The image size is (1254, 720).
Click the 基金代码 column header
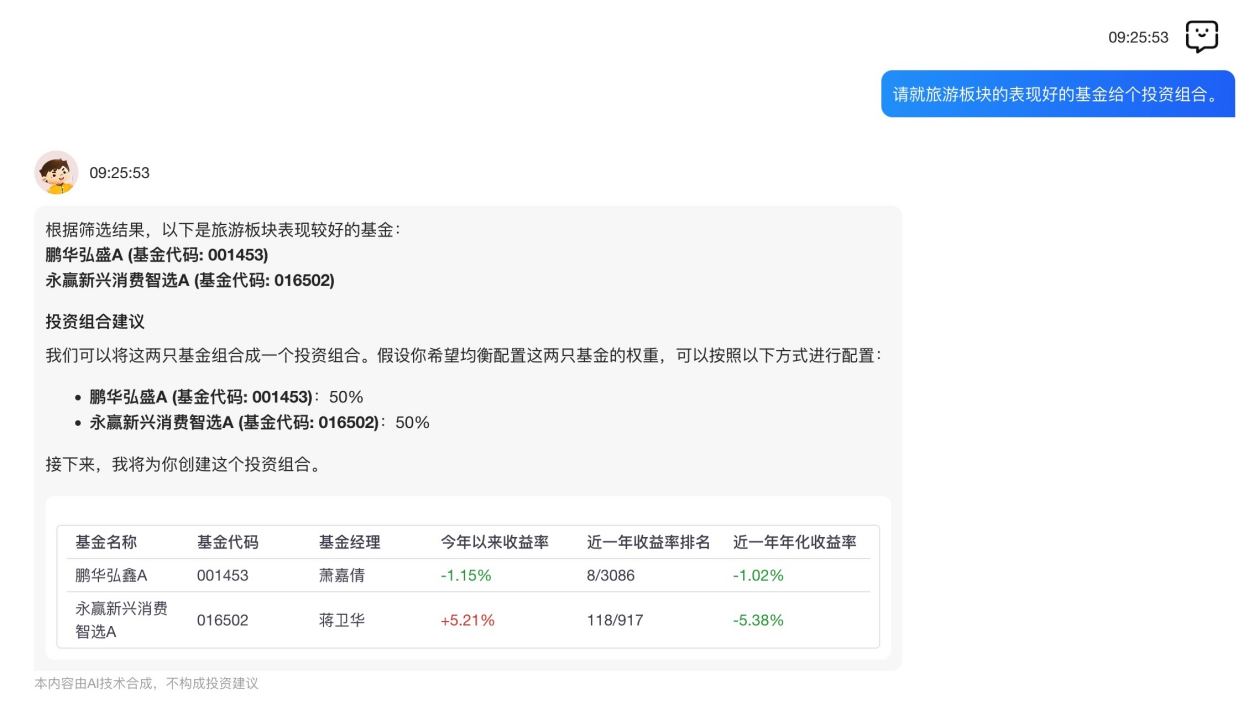click(x=228, y=542)
